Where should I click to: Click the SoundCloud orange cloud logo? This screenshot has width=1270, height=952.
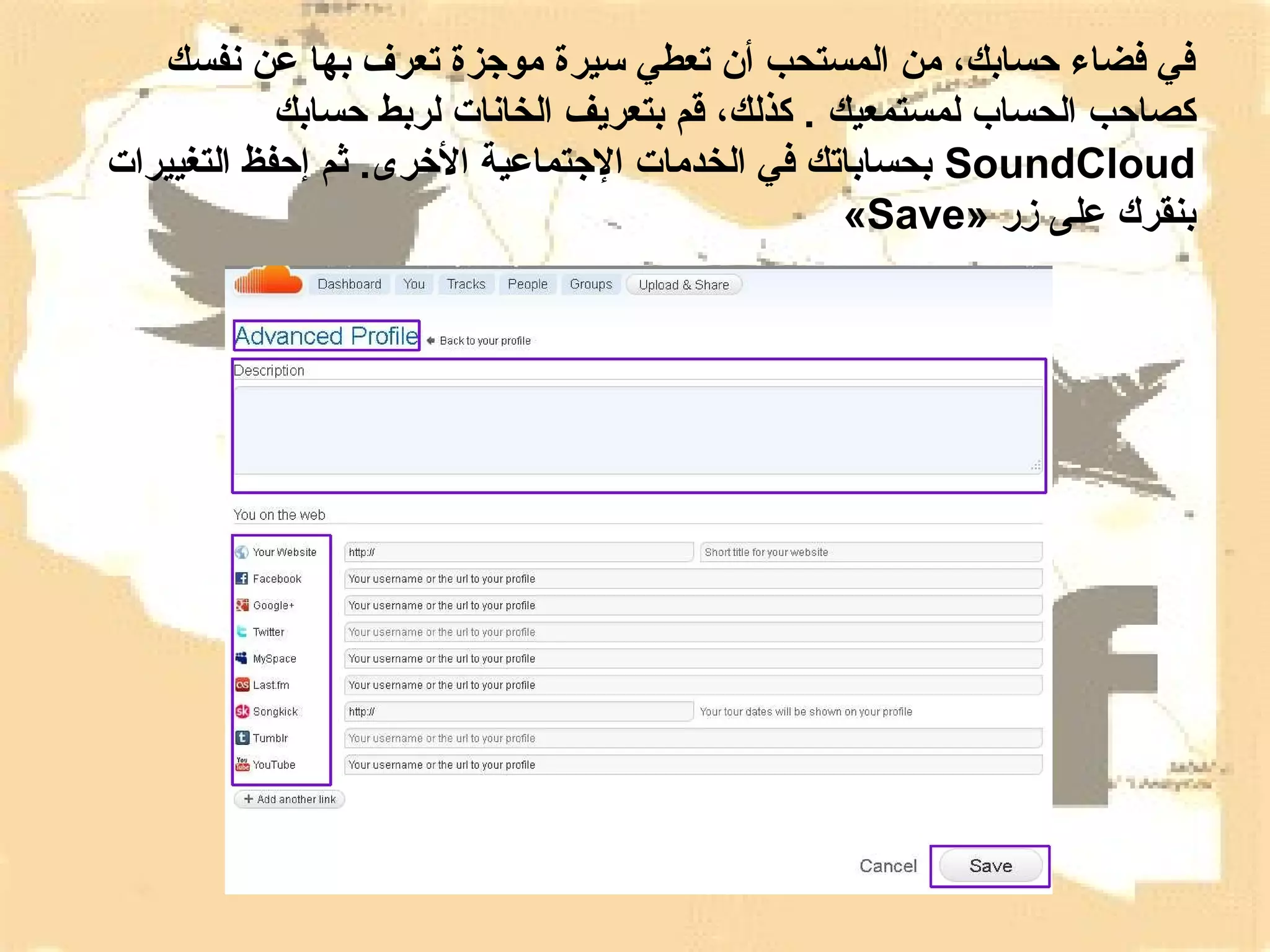[269, 282]
